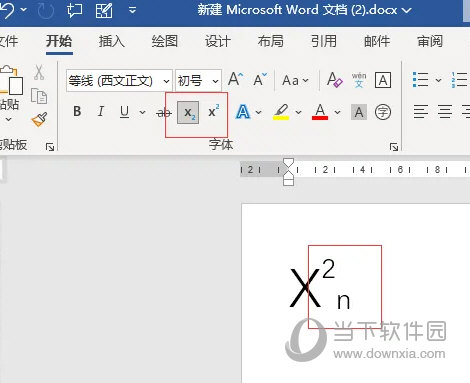Screen dimensions: 470x383
Task: Click the Cut scissors icon
Action: pos(39,72)
